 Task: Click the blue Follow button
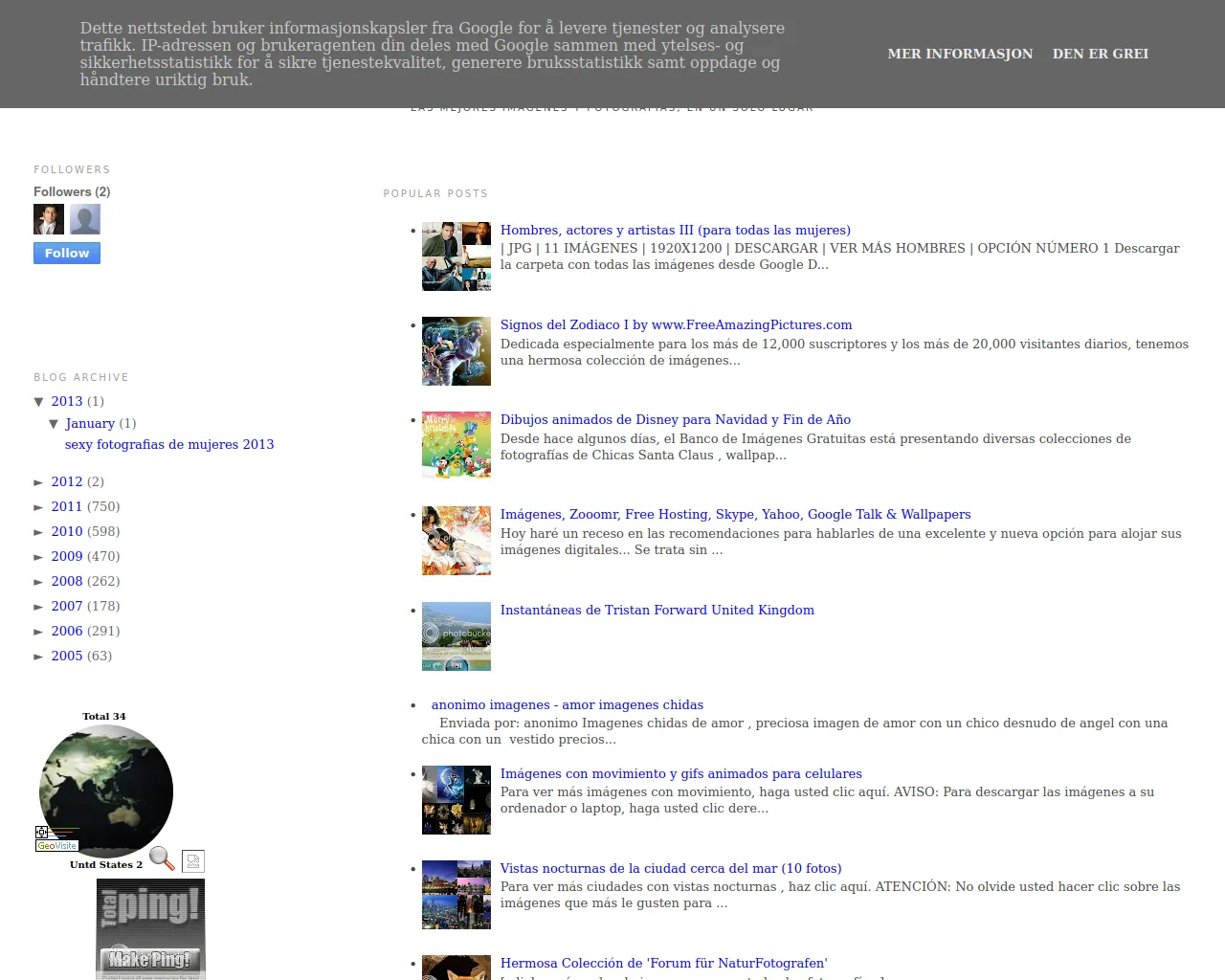pyautogui.click(x=67, y=253)
